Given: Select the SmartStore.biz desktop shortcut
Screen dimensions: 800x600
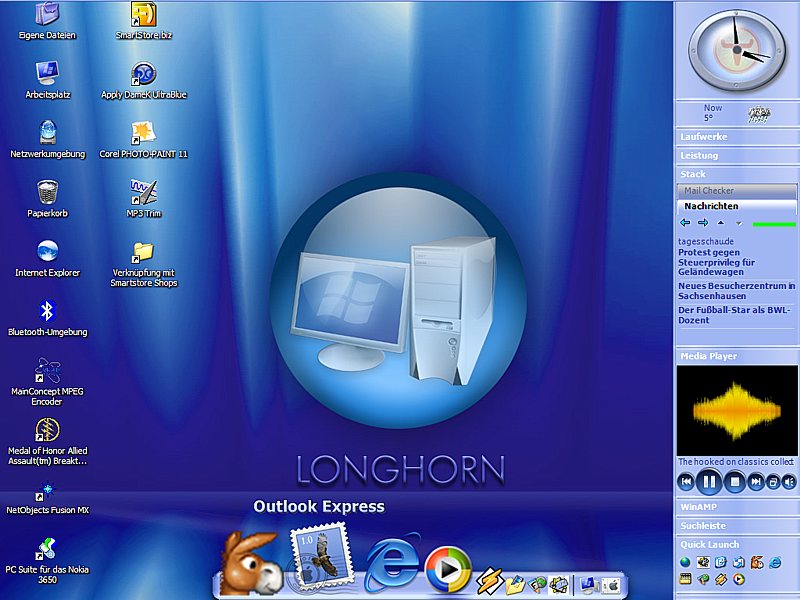Looking at the screenshot, I should (143, 20).
